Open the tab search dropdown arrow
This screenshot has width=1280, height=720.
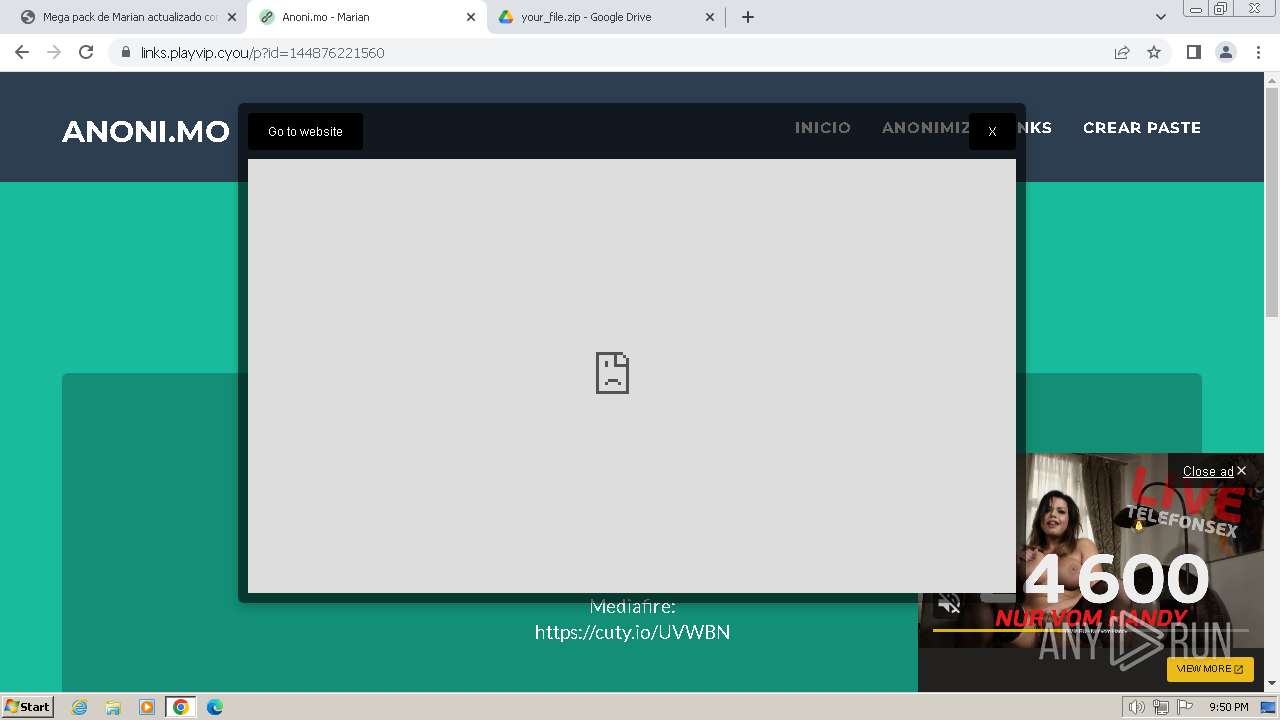tap(1161, 17)
